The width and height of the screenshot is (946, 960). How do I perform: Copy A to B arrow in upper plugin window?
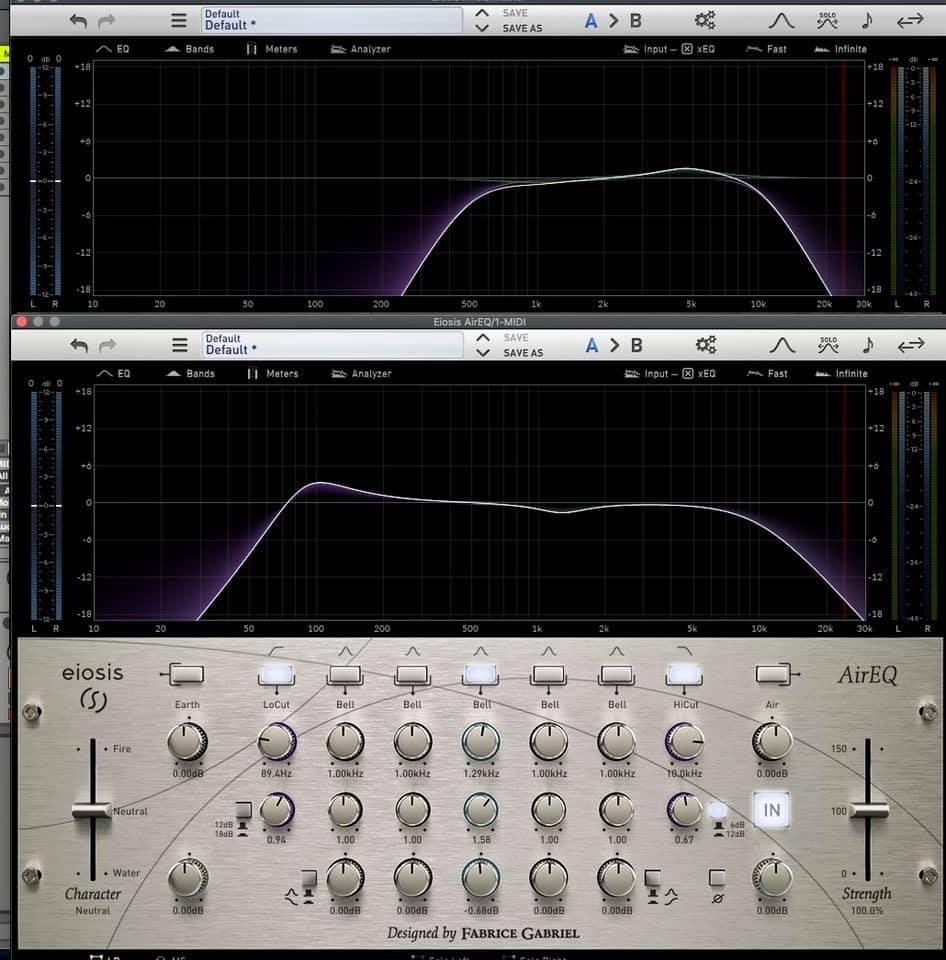tap(614, 21)
